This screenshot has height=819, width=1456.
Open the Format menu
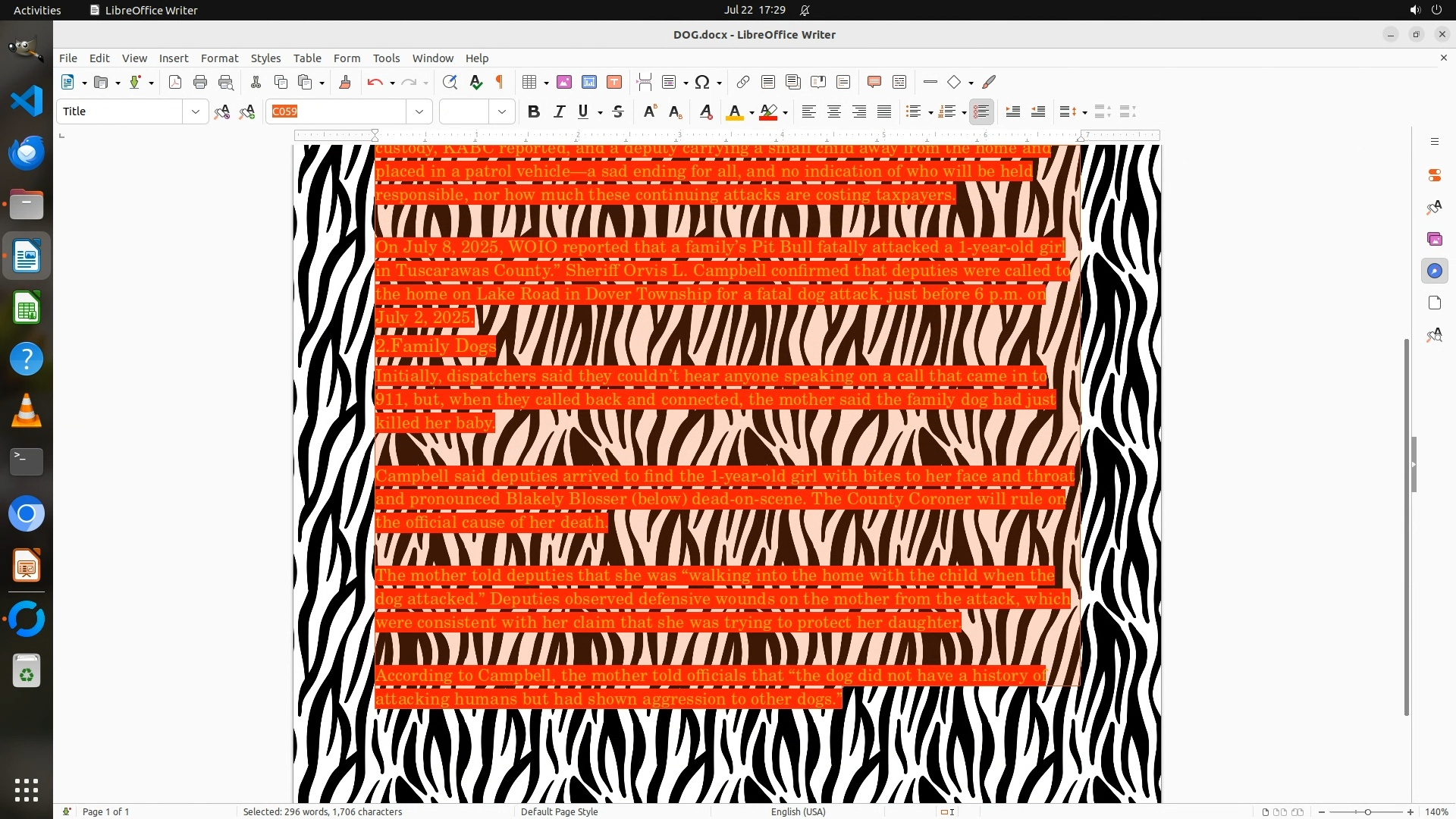click(x=219, y=58)
